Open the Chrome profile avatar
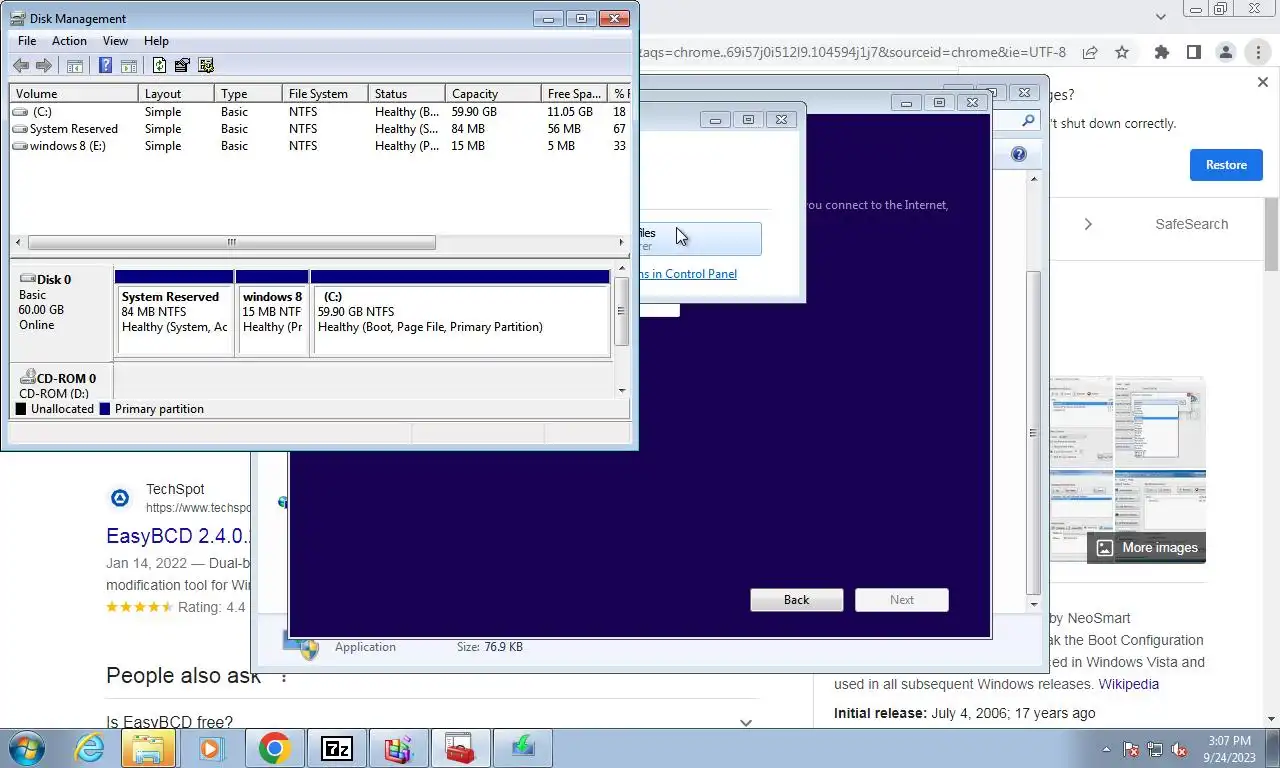1280x768 pixels. pos(1226,52)
